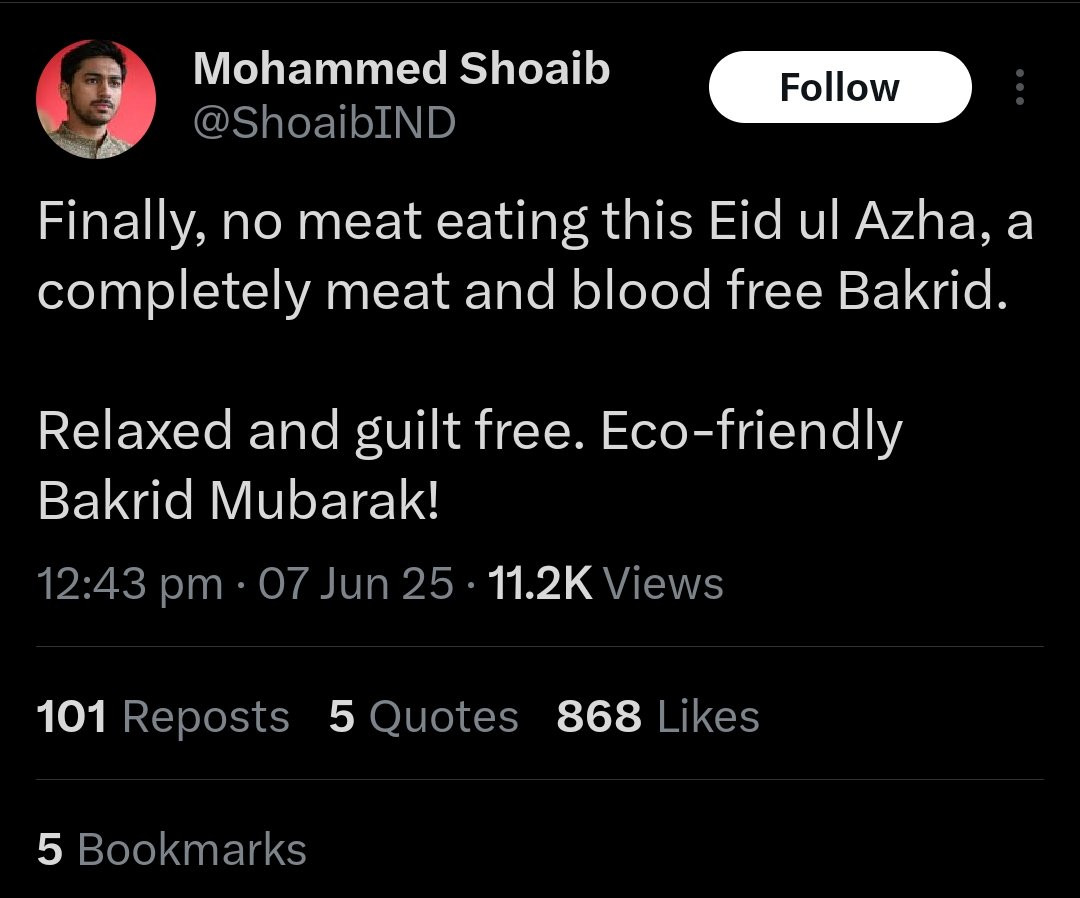The width and height of the screenshot is (1080, 898).
Task: Open the Mohammed Shoaib display name link
Action: tap(402, 69)
